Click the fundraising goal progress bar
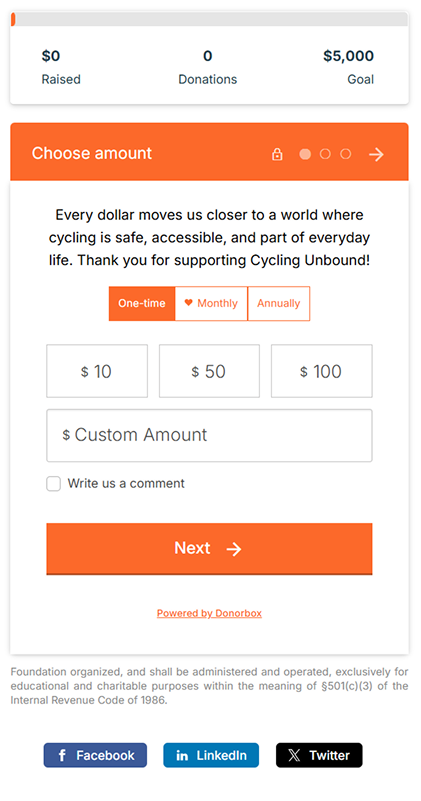This screenshot has height=801, width=421. (x=209, y=19)
